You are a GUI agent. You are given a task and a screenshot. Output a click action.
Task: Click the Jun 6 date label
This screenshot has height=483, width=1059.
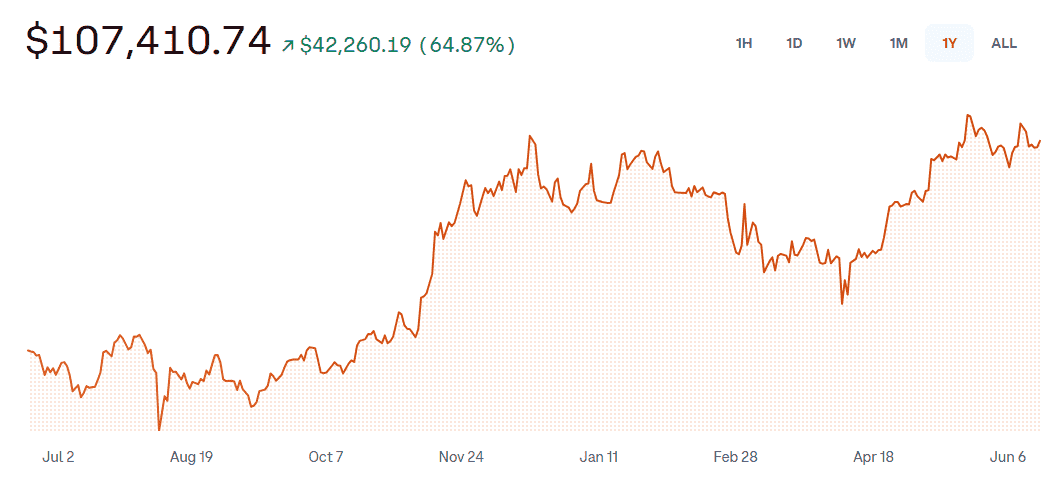click(1008, 457)
